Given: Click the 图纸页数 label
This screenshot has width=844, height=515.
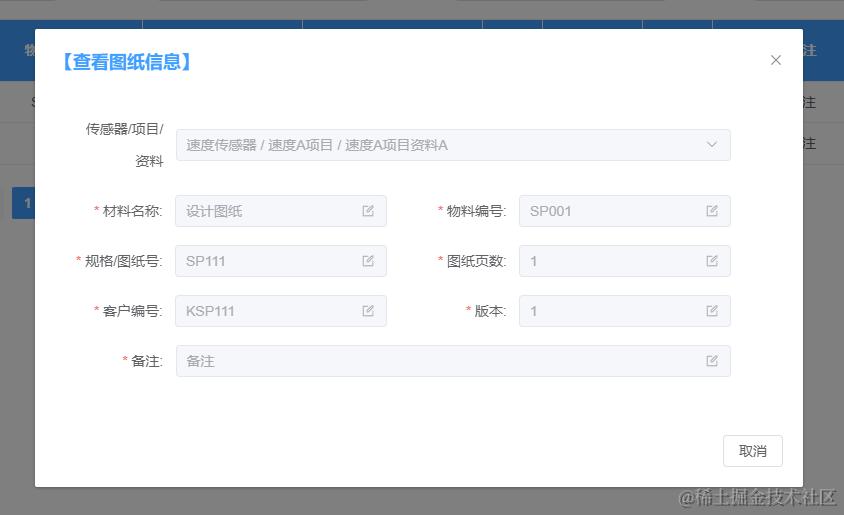Looking at the screenshot, I should [x=476, y=261].
